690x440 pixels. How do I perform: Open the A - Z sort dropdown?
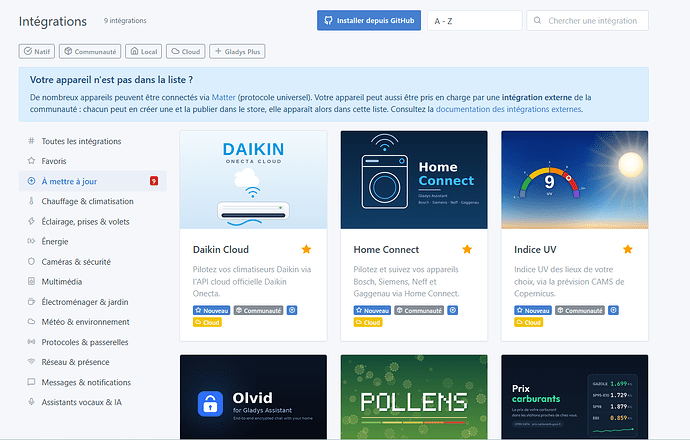click(x=474, y=21)
